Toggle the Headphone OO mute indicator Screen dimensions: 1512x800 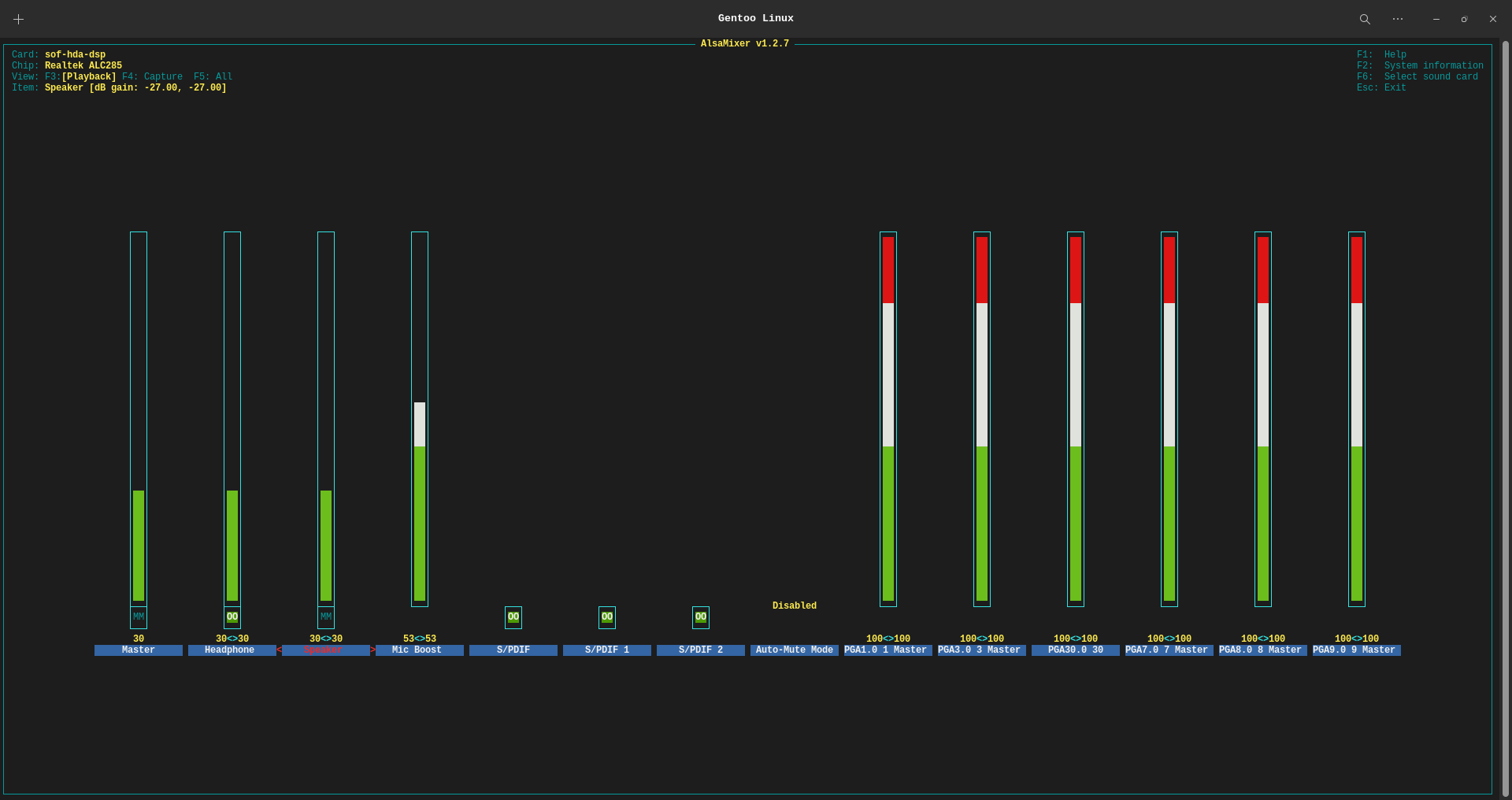click(x=232, y=617)
